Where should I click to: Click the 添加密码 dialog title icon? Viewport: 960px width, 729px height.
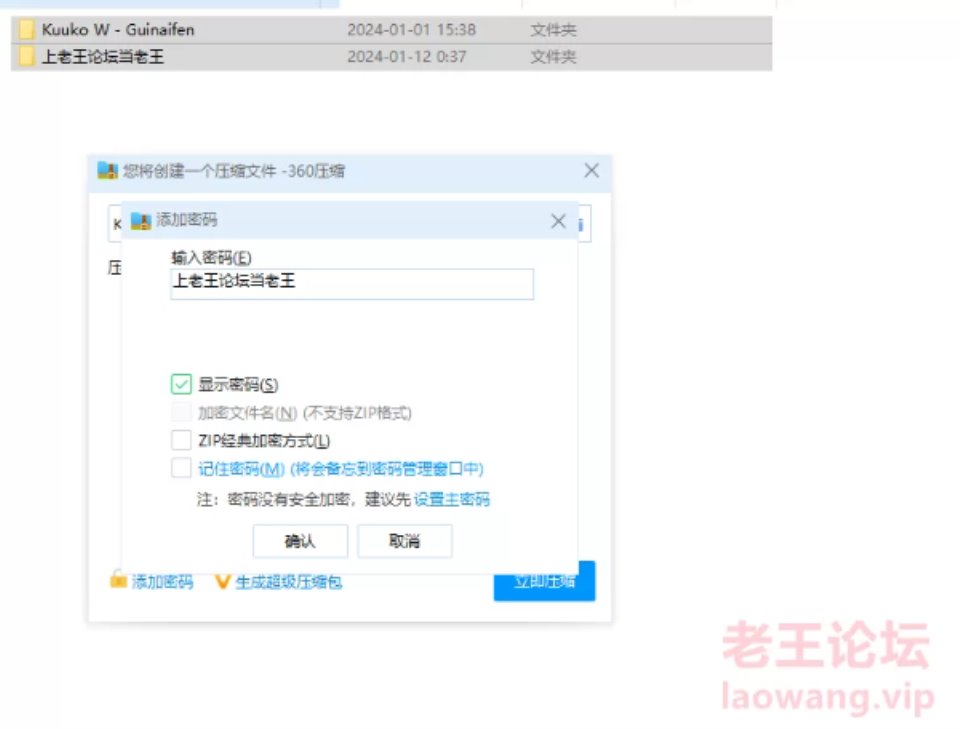[141, 220]
